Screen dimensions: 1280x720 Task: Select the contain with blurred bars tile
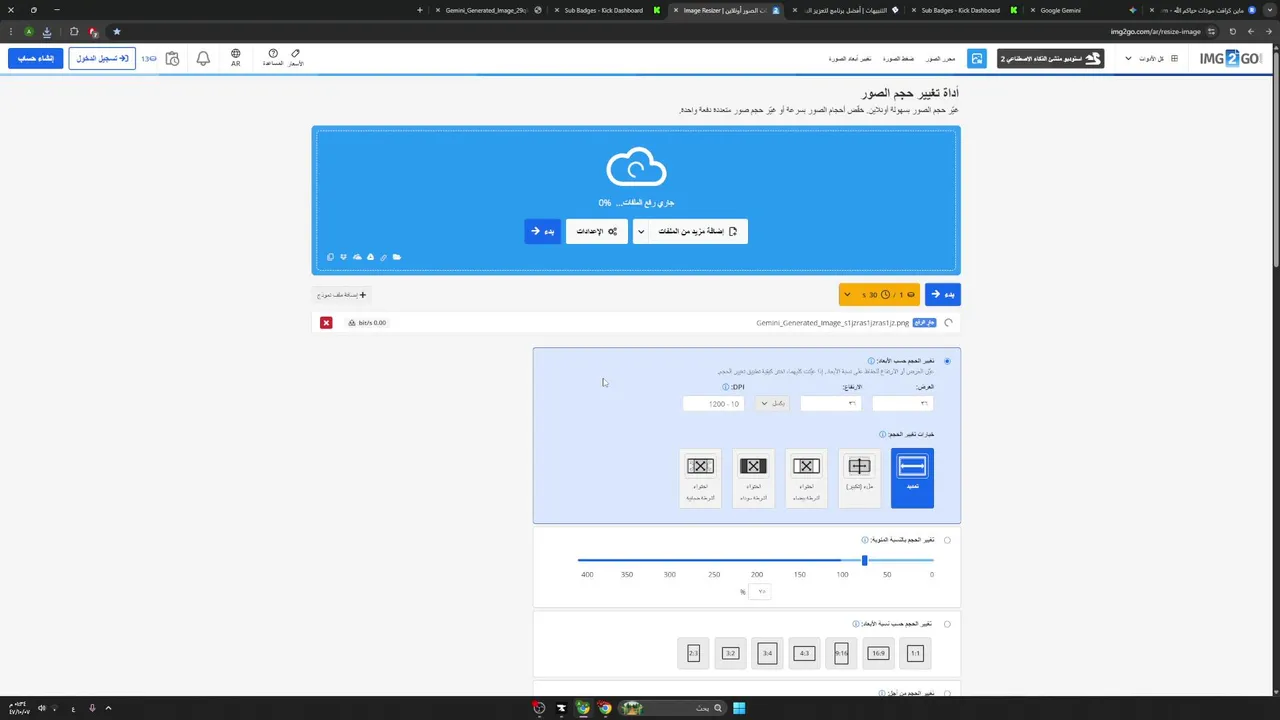700,478
